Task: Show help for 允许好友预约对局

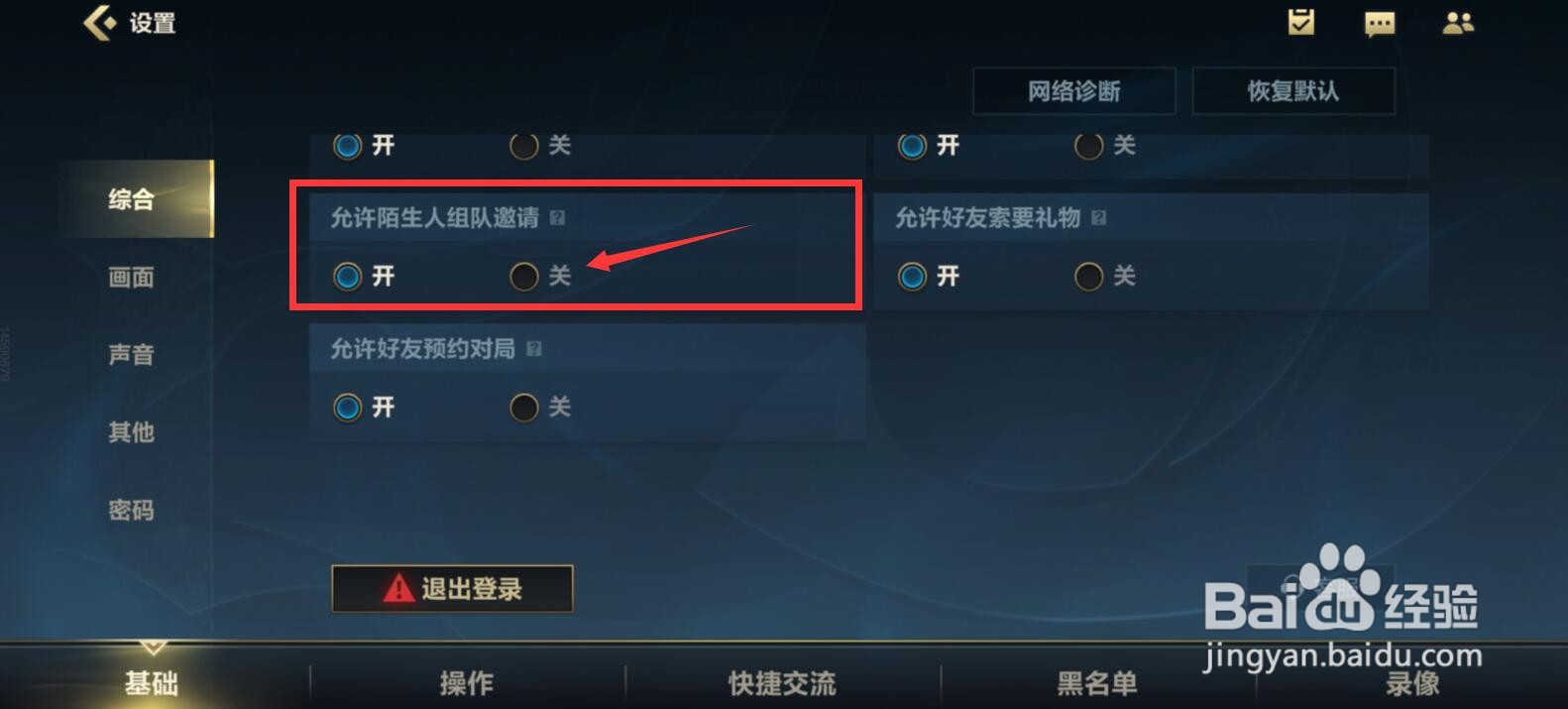Action: click(x=534, y=348)
